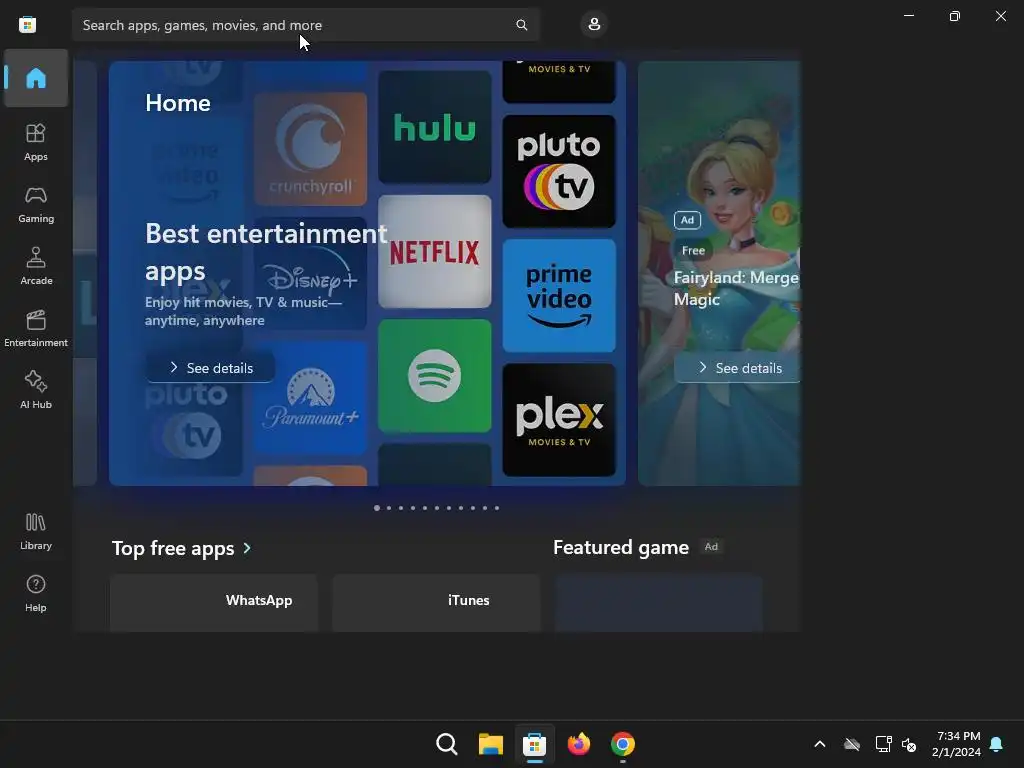Open the notification bell
The width and height of the screenshot is (1024, 768).
tap(997, 744)
